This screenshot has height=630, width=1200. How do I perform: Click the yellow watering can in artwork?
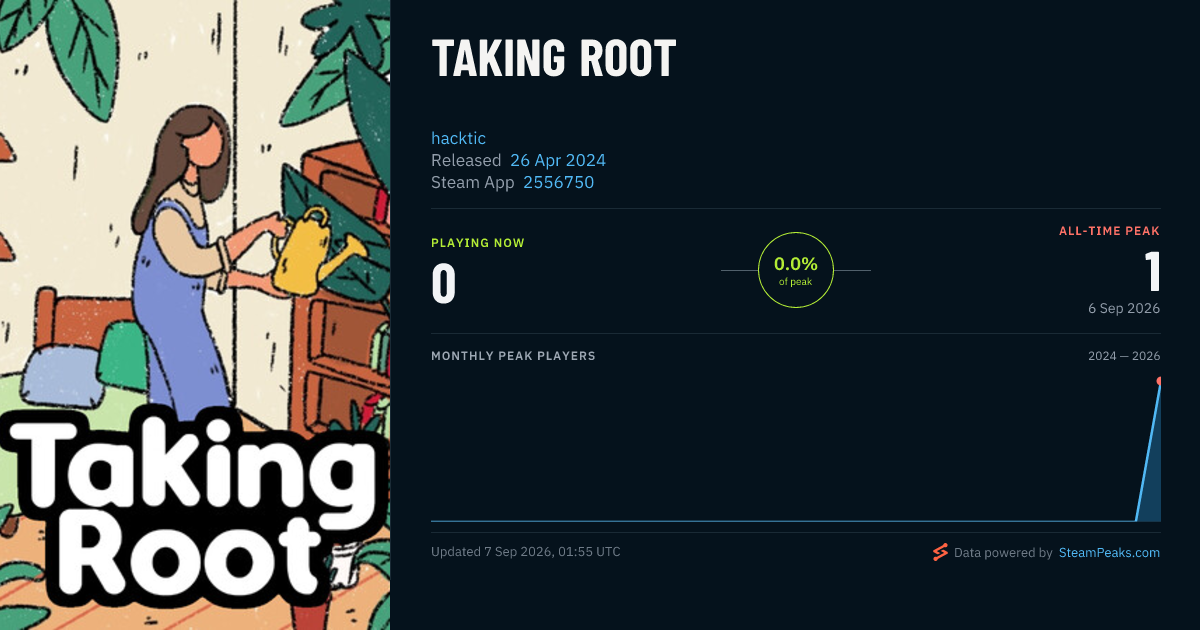click(x=307, y=252)
